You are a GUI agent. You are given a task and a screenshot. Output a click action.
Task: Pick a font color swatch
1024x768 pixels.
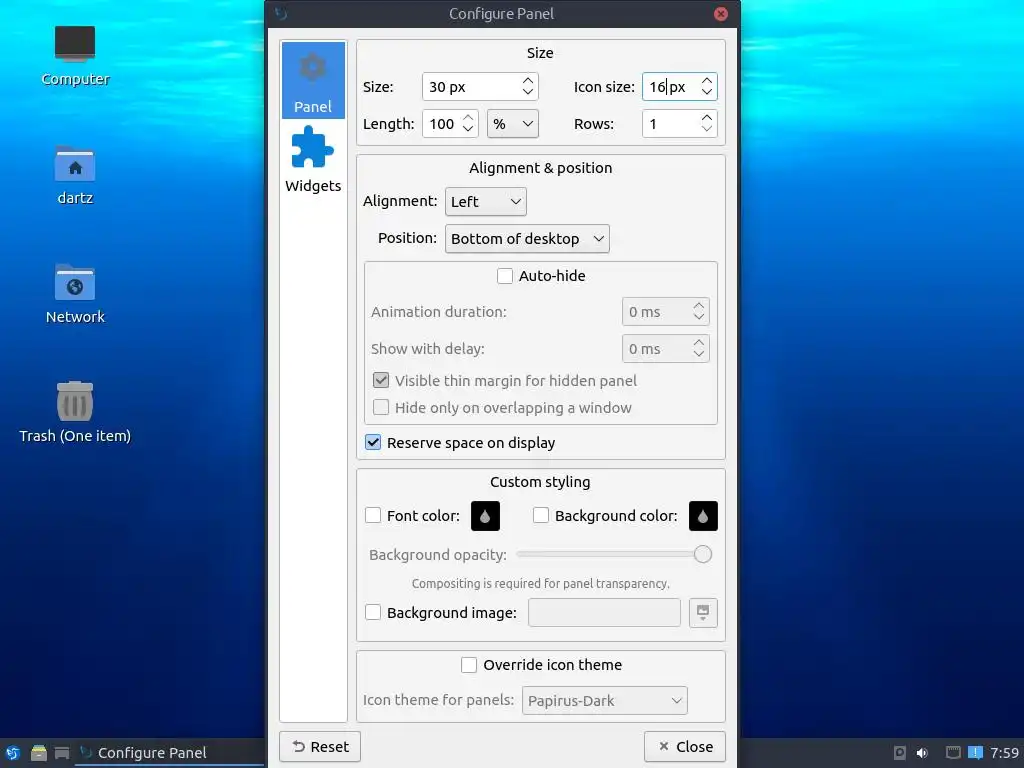pos(485,516)
